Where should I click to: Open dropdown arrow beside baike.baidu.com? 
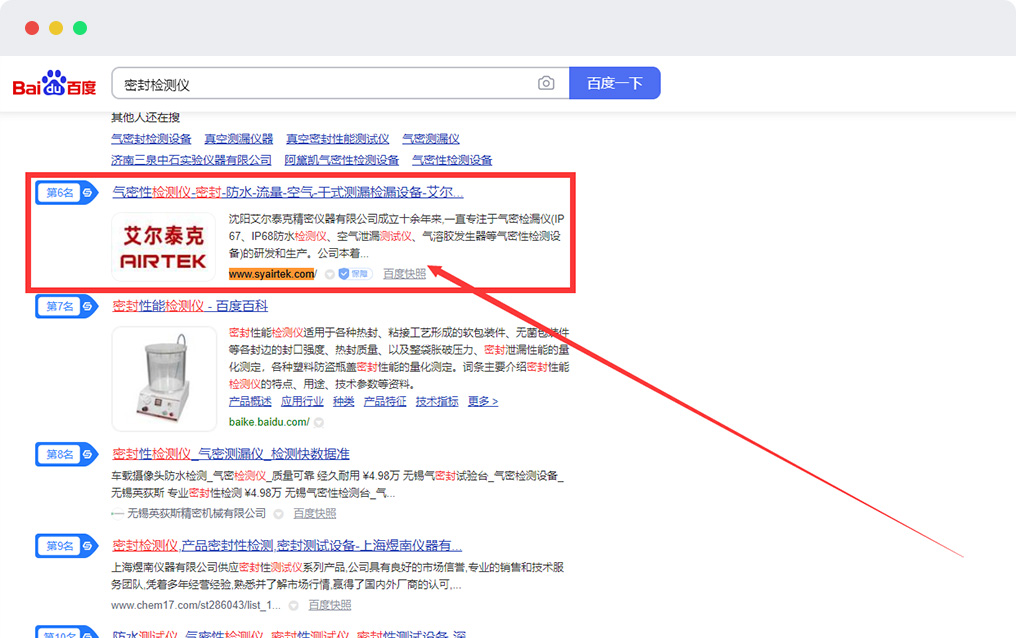tap(319, 422)
